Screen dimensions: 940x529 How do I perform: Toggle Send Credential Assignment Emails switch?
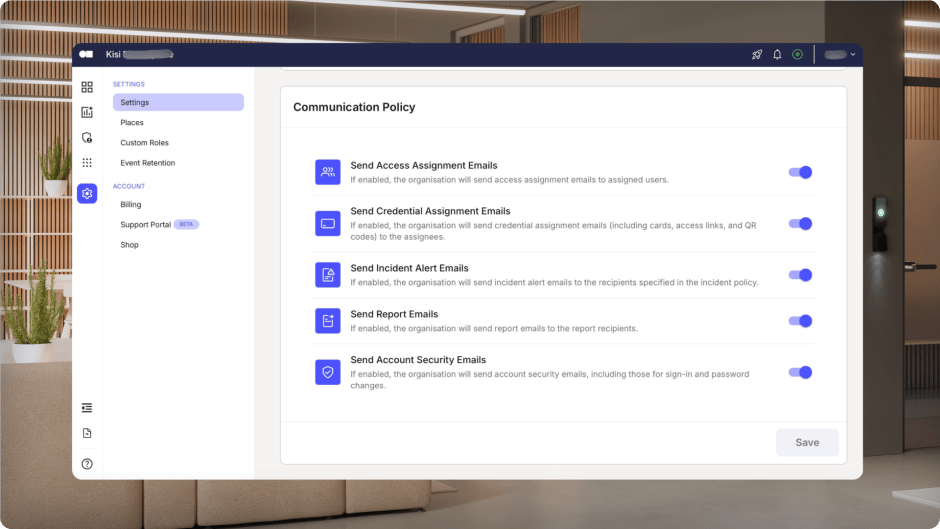click(800, 224)
